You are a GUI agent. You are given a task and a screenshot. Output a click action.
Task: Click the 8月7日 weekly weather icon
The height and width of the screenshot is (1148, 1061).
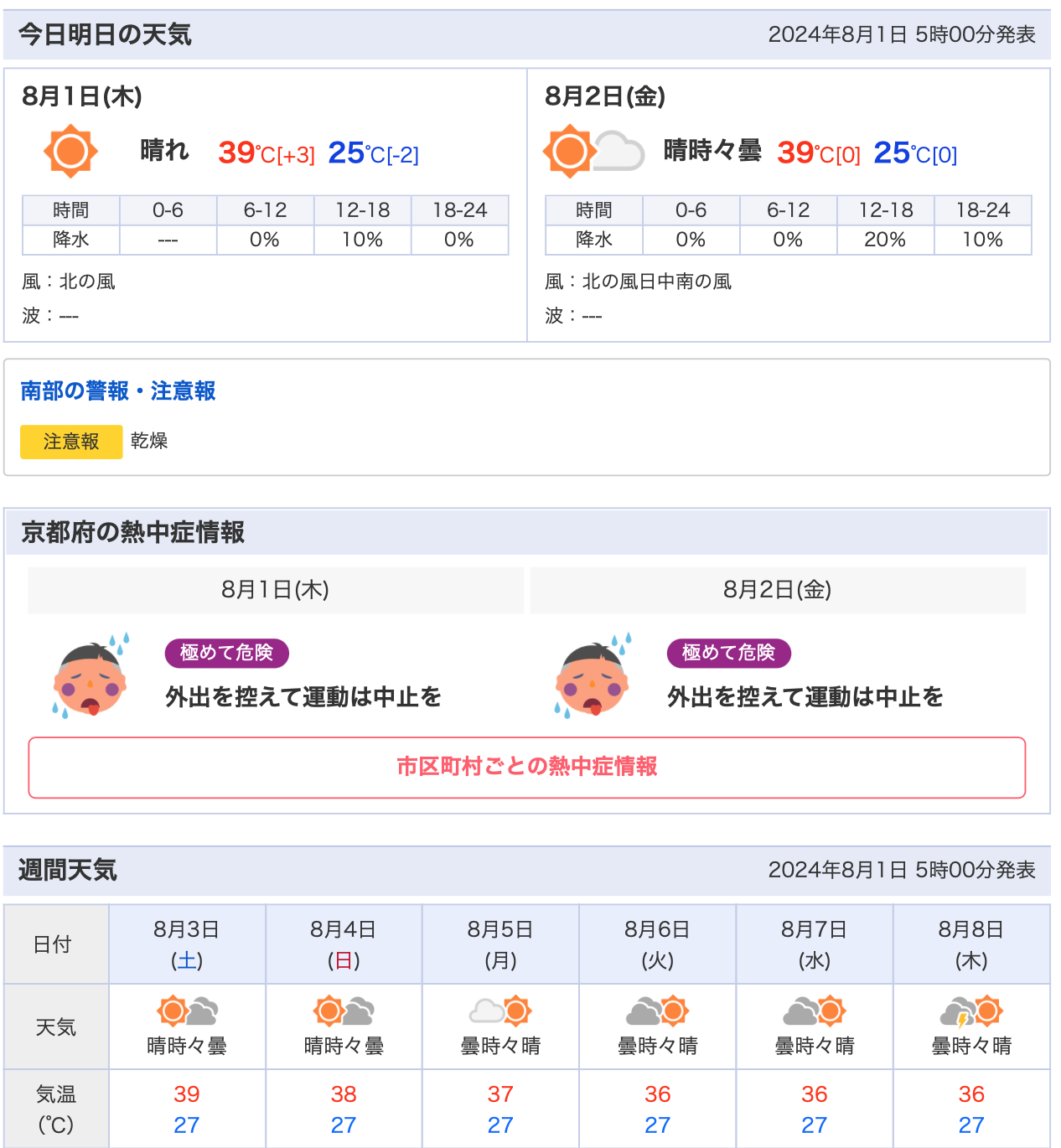(x=815, y=1011)
